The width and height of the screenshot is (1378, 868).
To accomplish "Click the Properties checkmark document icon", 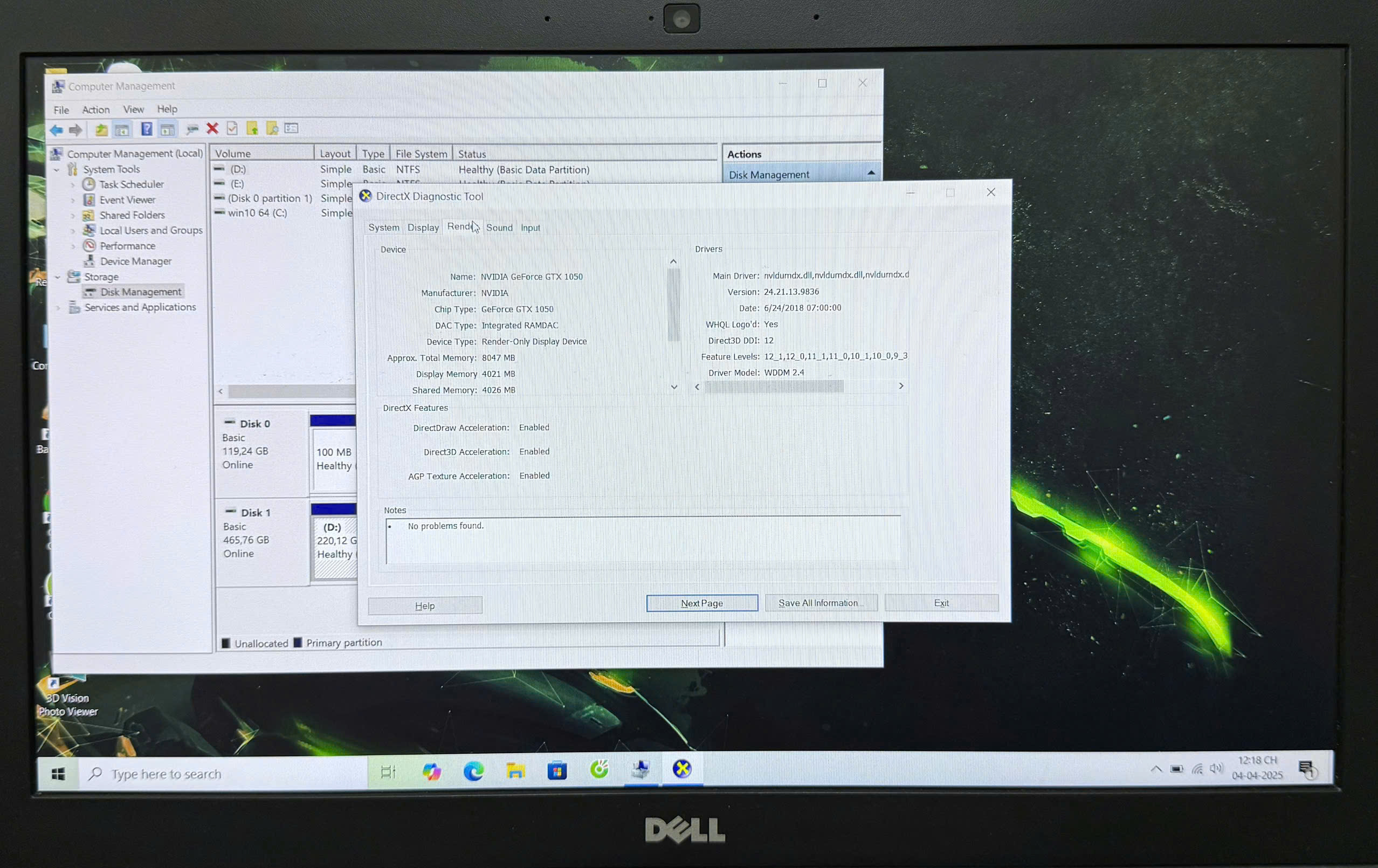I will coord(232,129).
